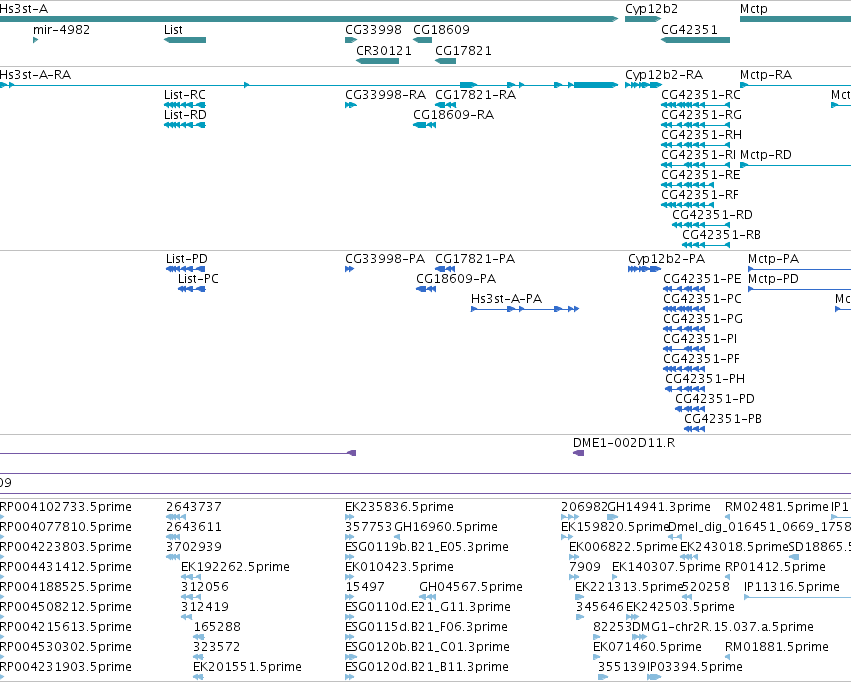Select the CG17821-RA transcript label
The image size is (851, 682).
coord(475,94)
